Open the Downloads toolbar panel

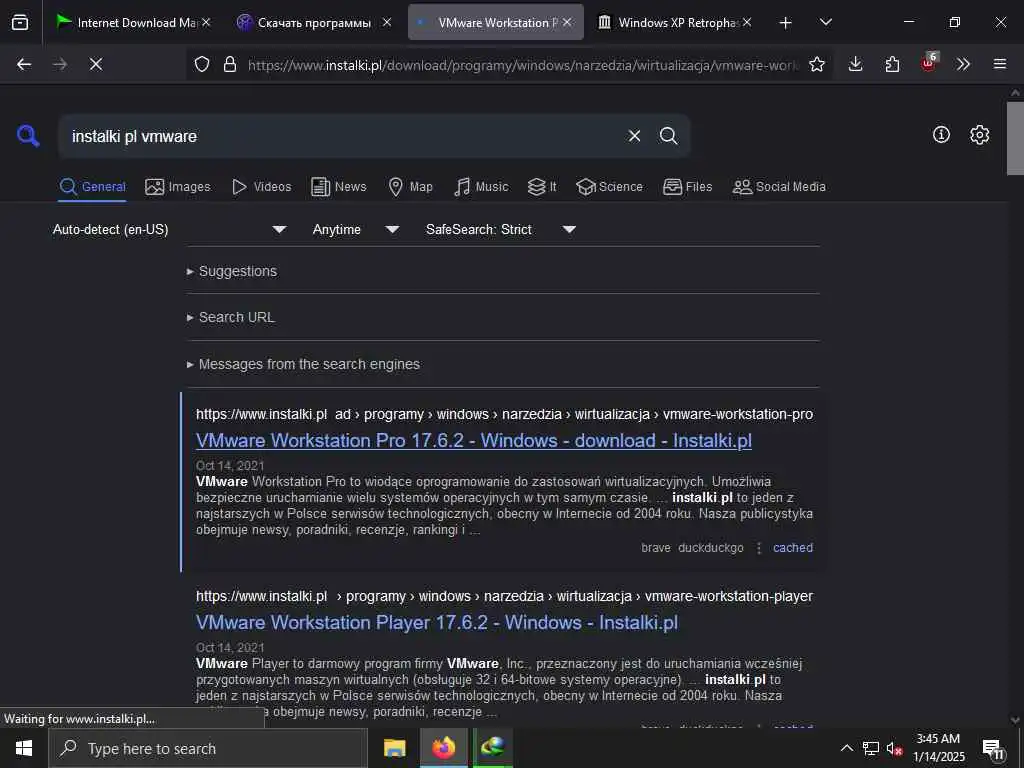point(856,64)
